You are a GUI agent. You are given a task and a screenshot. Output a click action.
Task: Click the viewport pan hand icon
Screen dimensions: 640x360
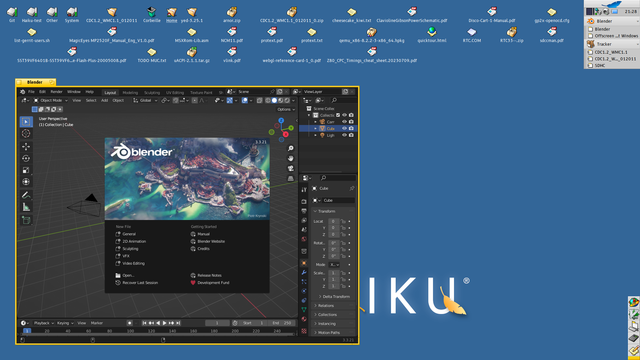(x=291, y=158)
